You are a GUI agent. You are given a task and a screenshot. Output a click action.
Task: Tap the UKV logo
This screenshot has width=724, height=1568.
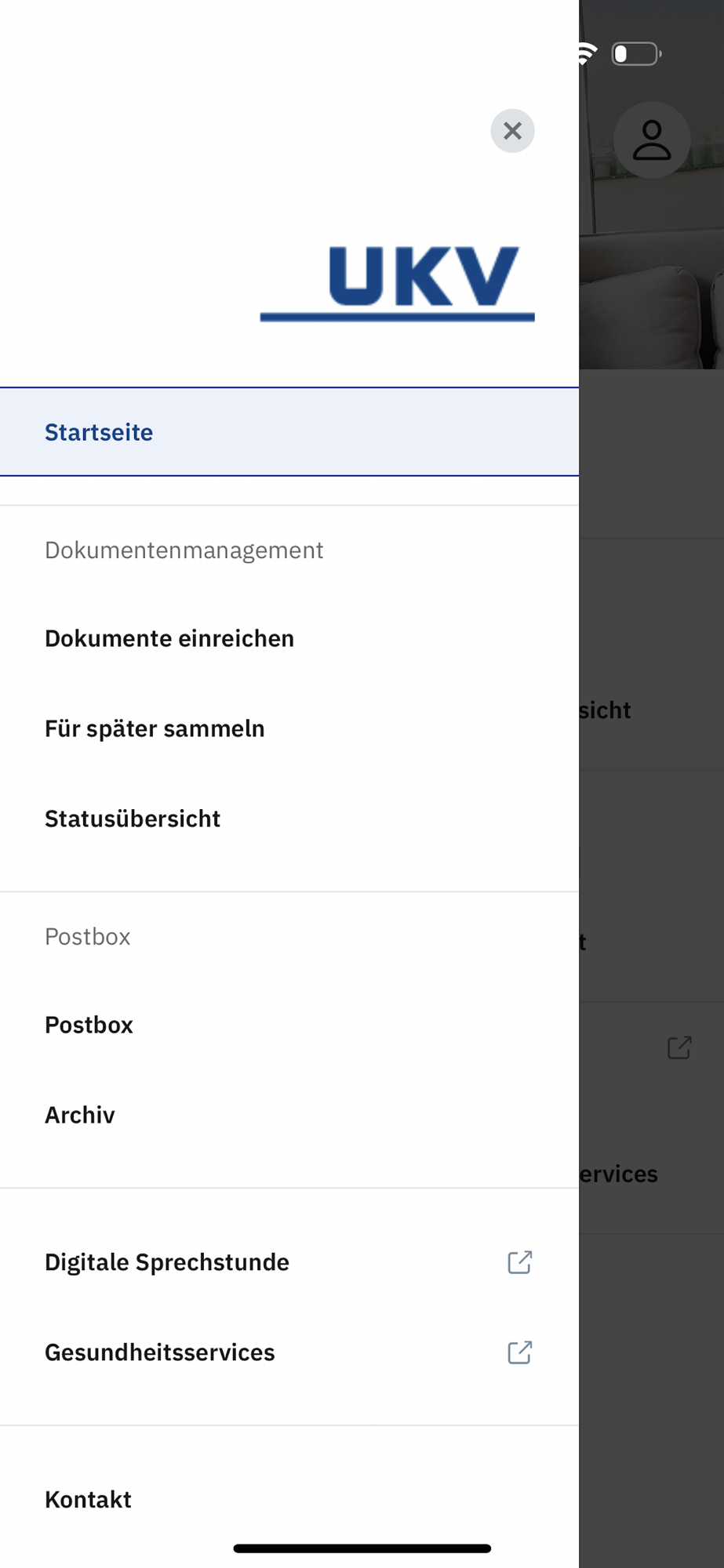point(398,282)
